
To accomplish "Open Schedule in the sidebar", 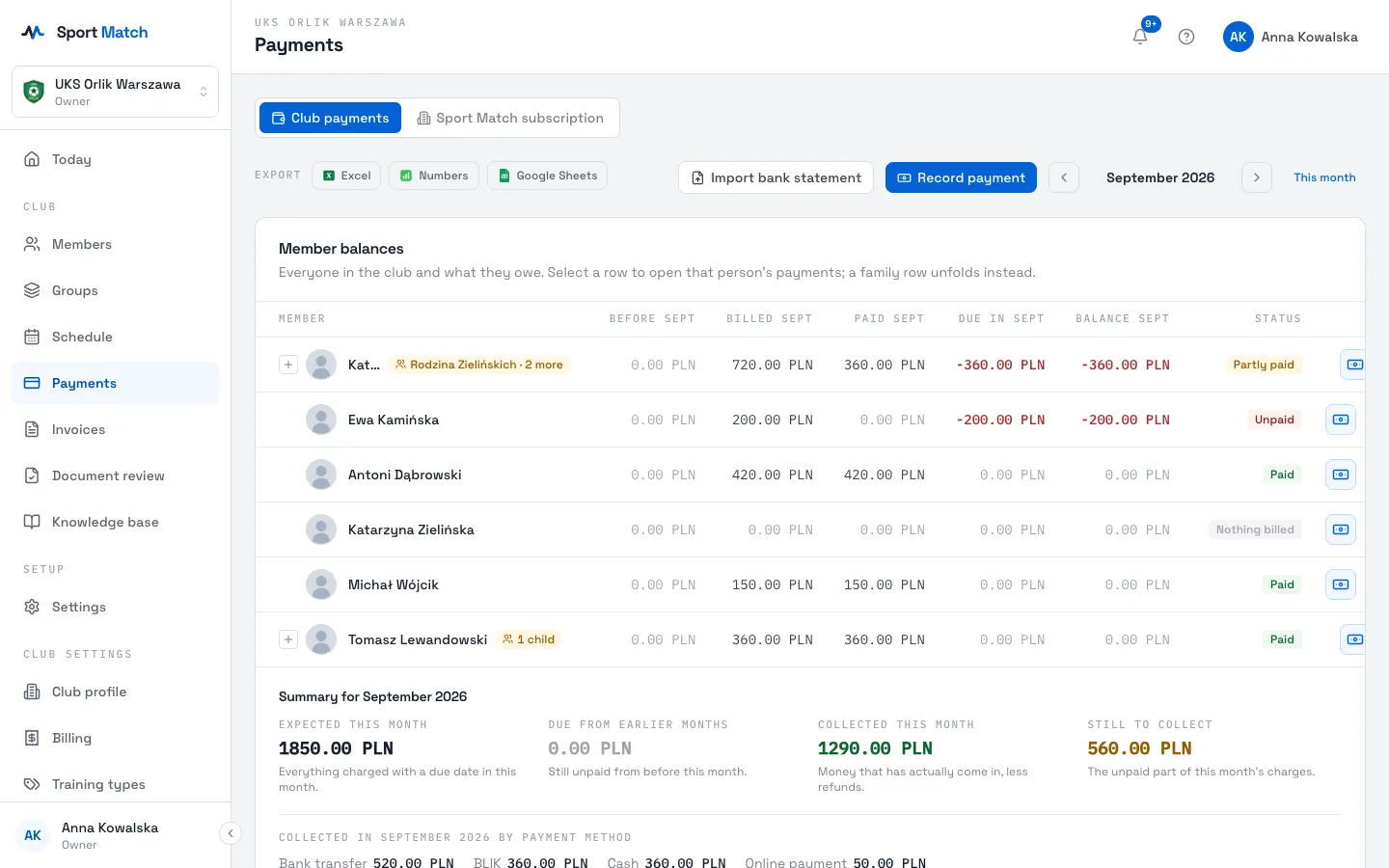I will point(115,337).
